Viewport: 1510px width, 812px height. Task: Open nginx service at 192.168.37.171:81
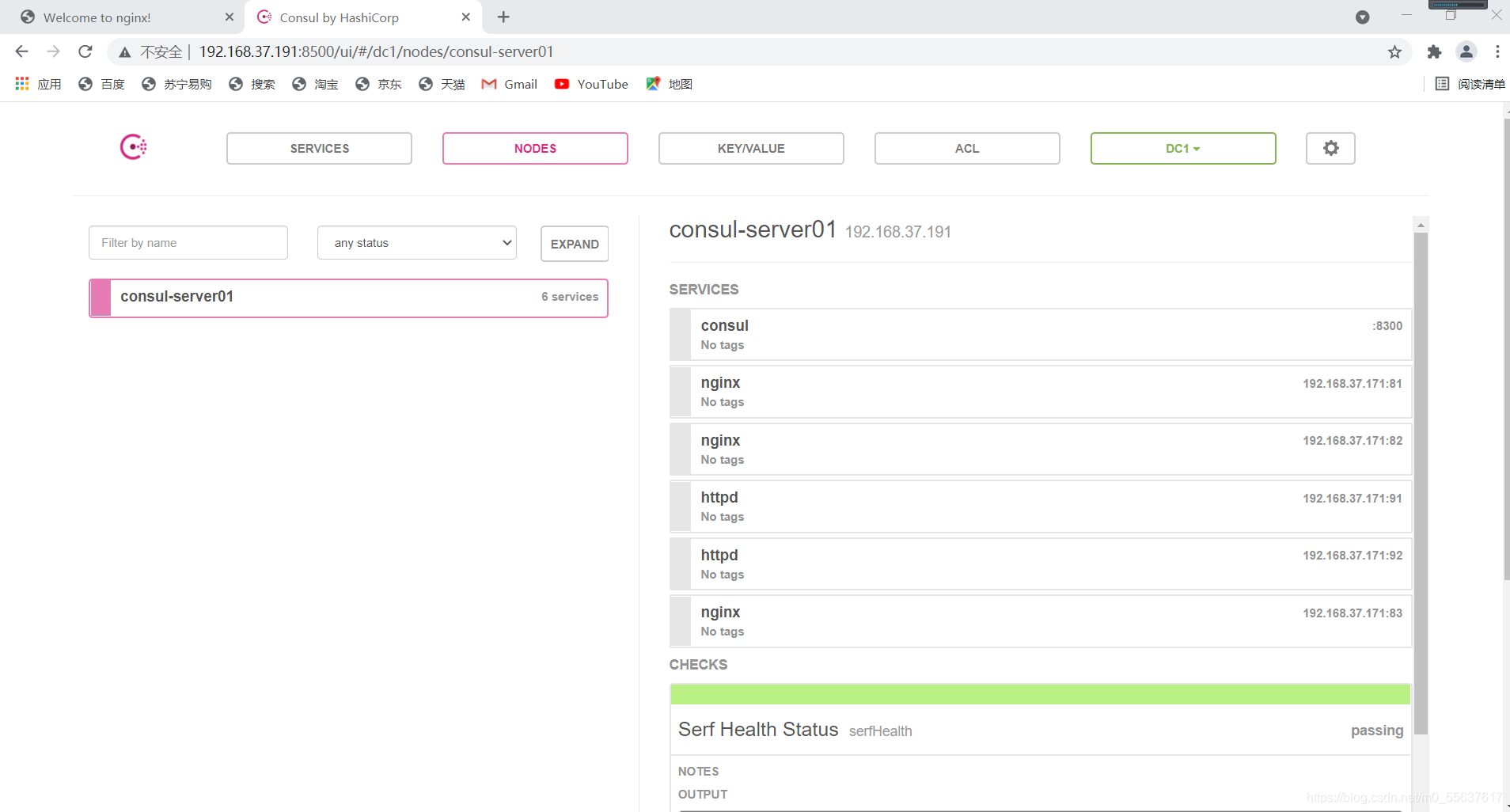[x=1041, y=392]
